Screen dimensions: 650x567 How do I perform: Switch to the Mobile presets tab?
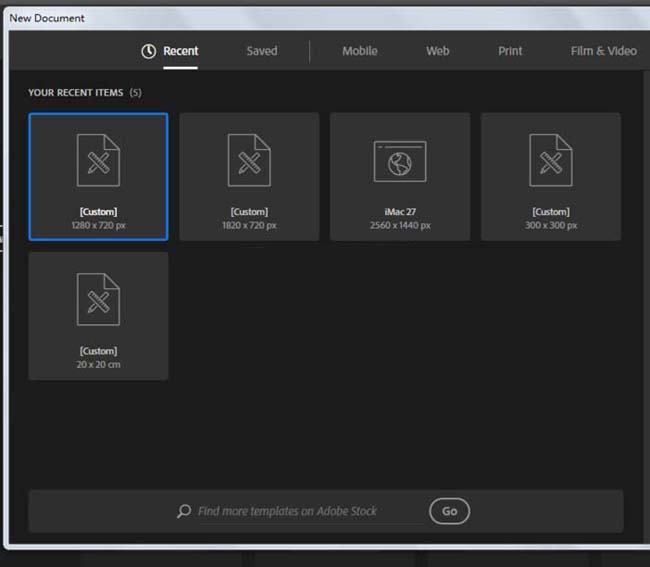pos(360,51)
